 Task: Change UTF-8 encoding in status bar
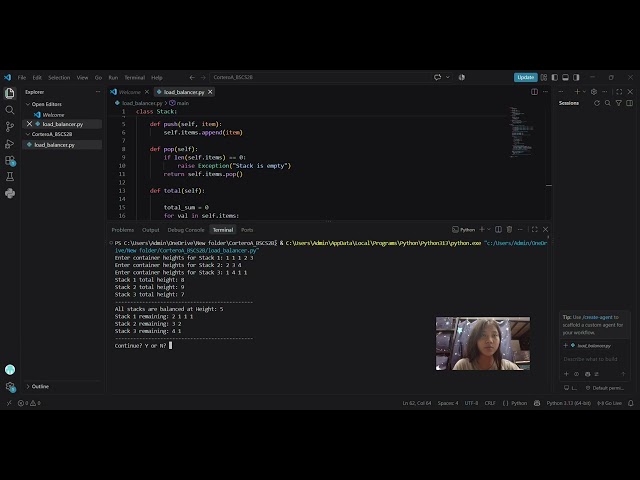[x=471, y=403]
